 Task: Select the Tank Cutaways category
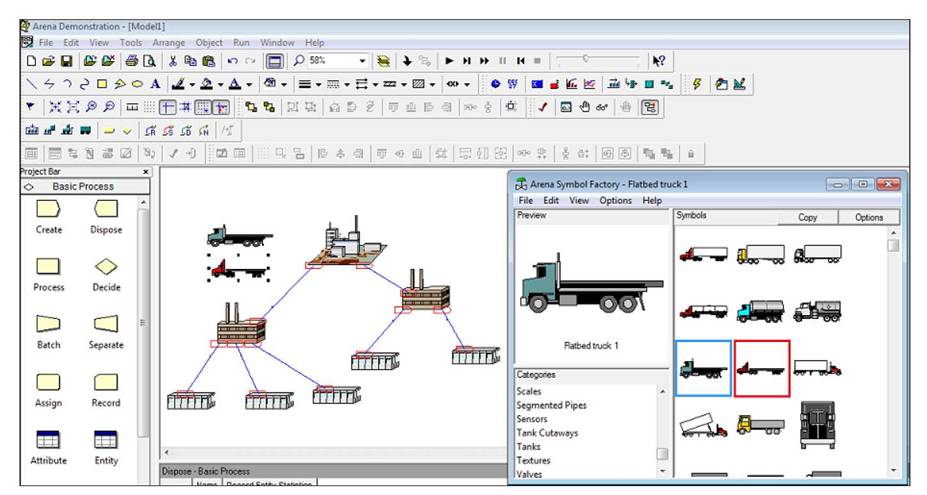click(x=547, y=433)
